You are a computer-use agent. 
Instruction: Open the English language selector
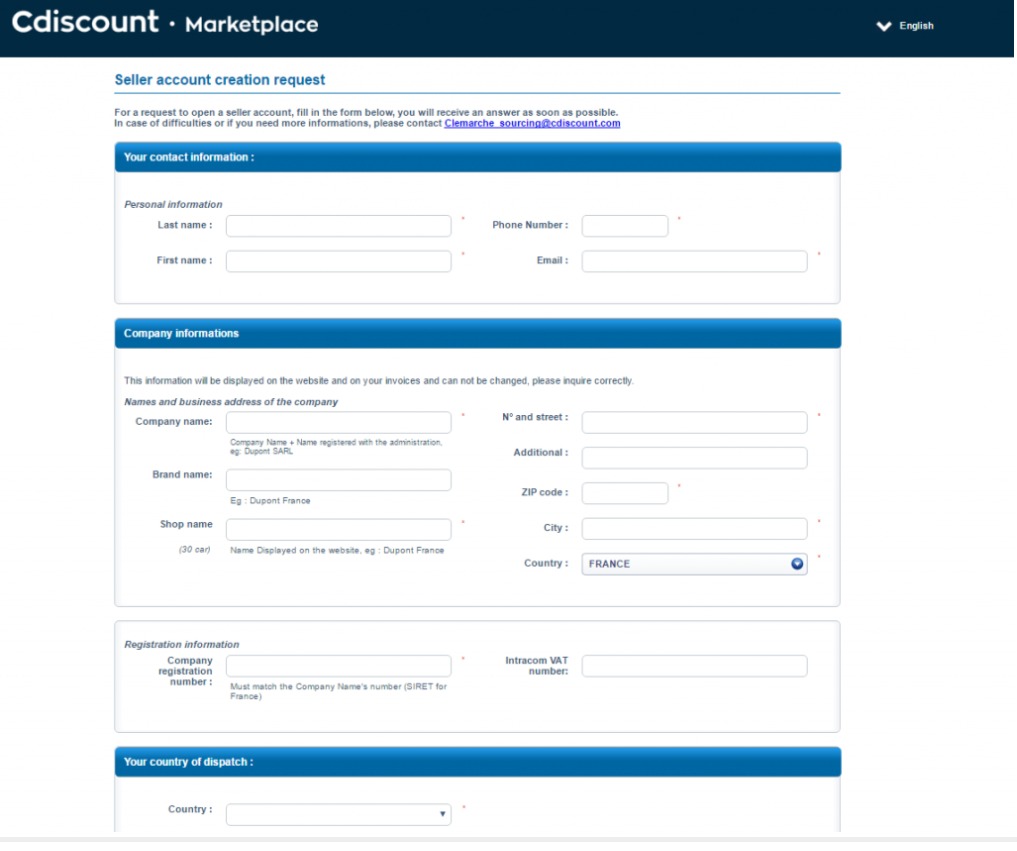click(905, 26)
